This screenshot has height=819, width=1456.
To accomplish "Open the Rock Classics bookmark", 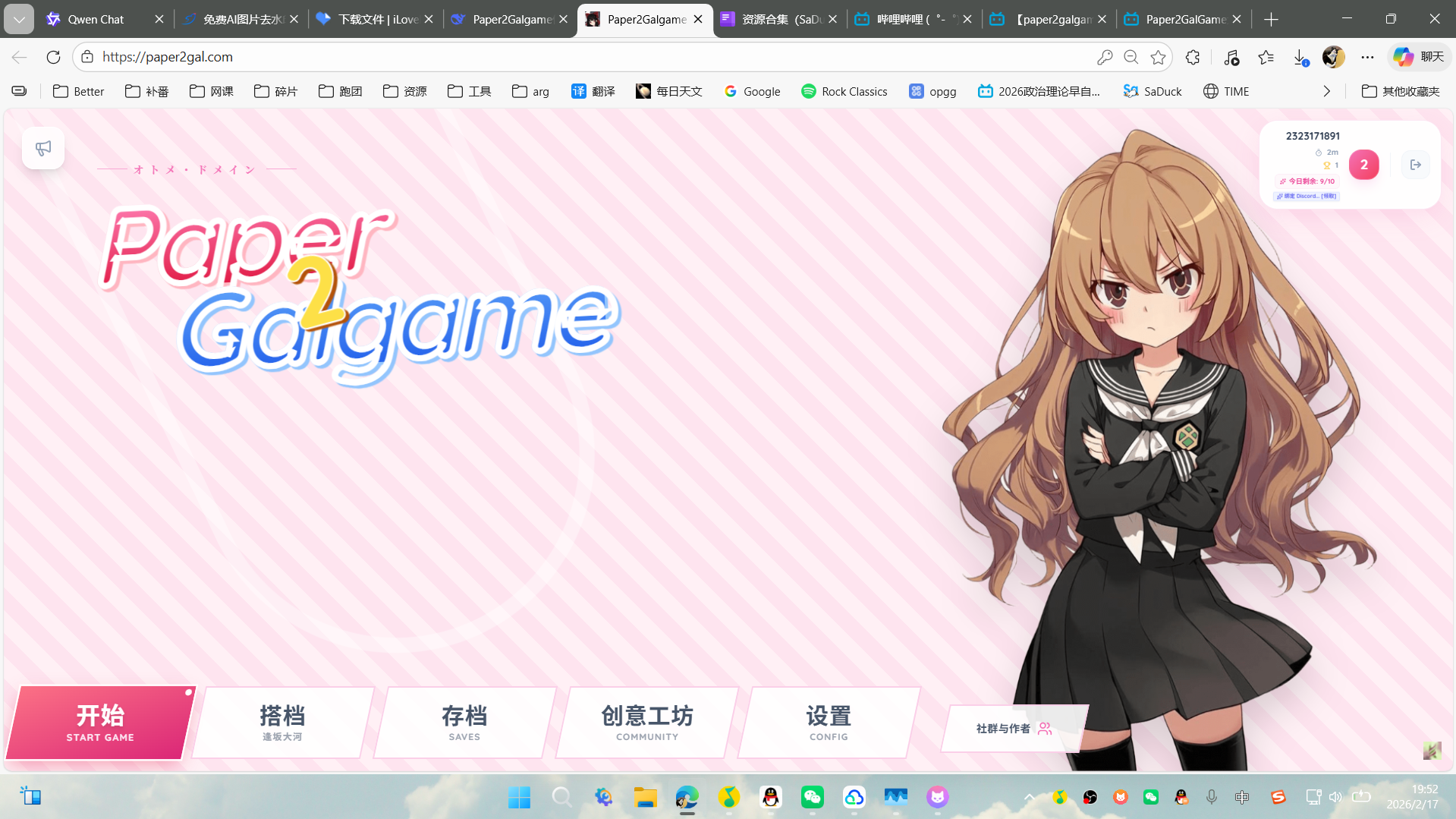I will (844, 91).
